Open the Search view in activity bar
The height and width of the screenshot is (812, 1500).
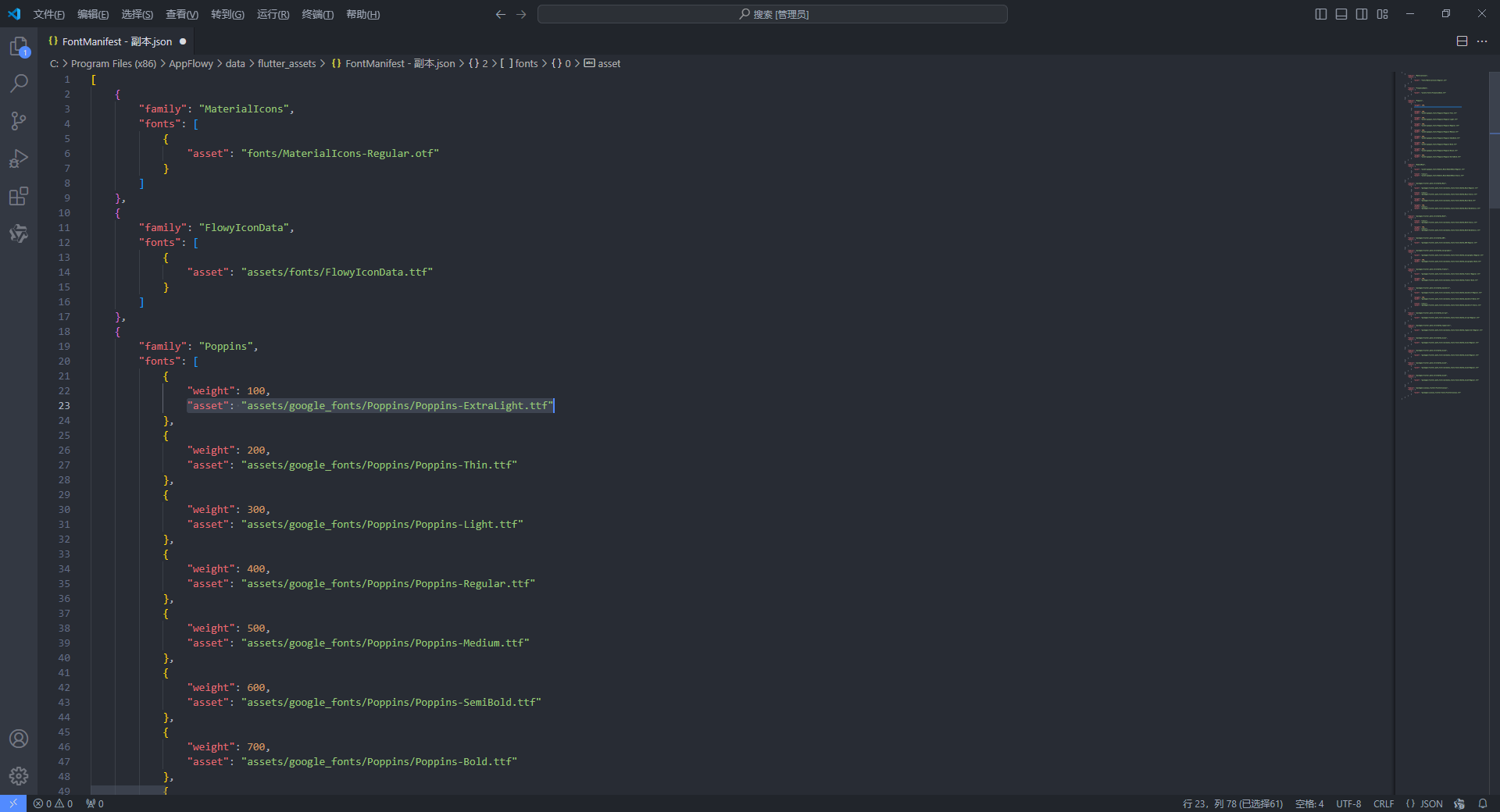(19, 84)
